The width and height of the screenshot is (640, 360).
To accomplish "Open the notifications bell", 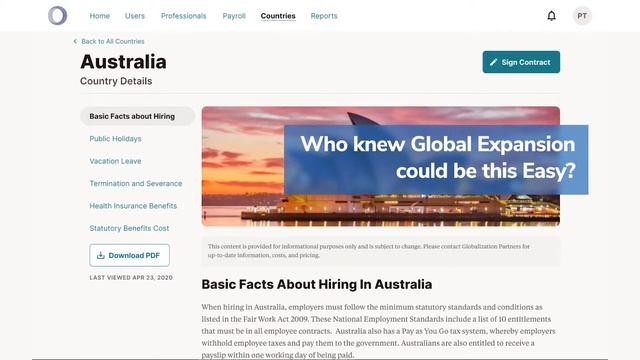I will [x=551, y=16].
